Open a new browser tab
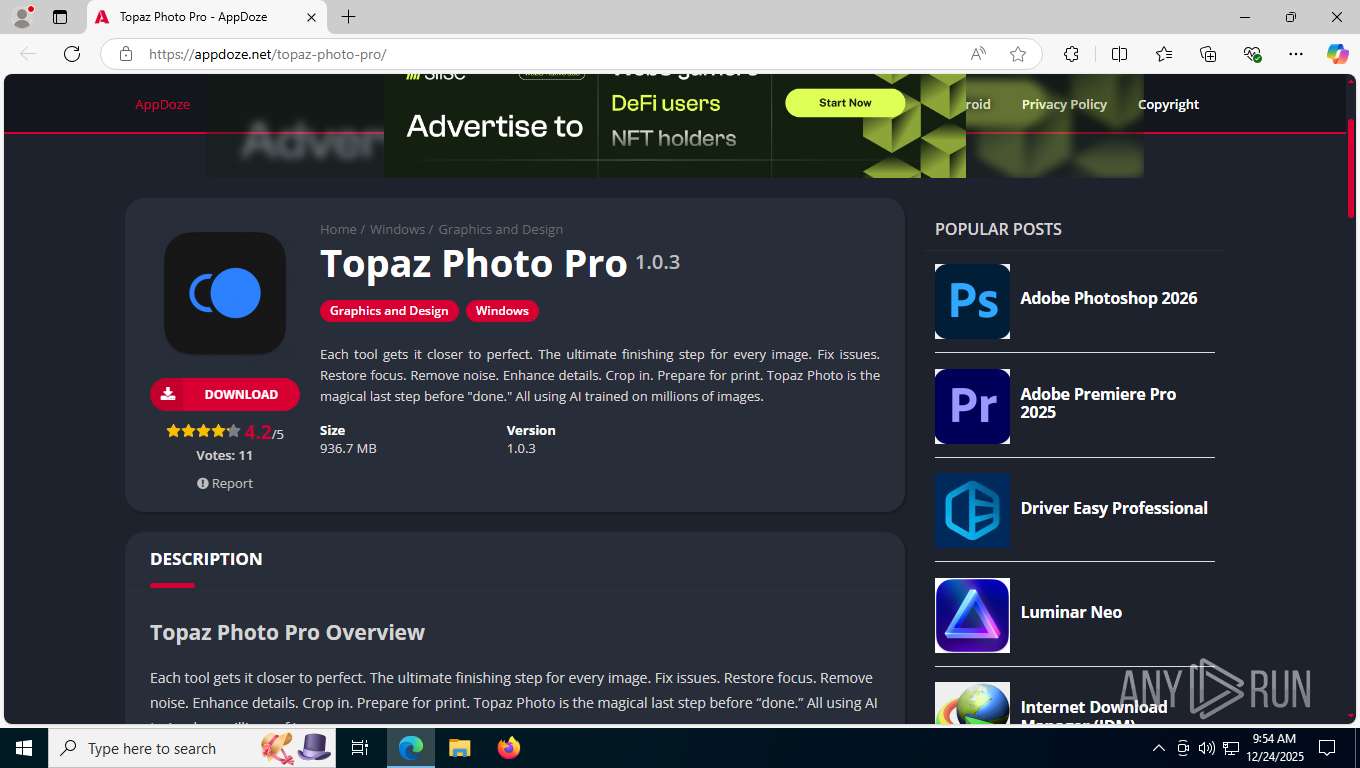Screen dimensions: 1360x768 tap(348, 17)
